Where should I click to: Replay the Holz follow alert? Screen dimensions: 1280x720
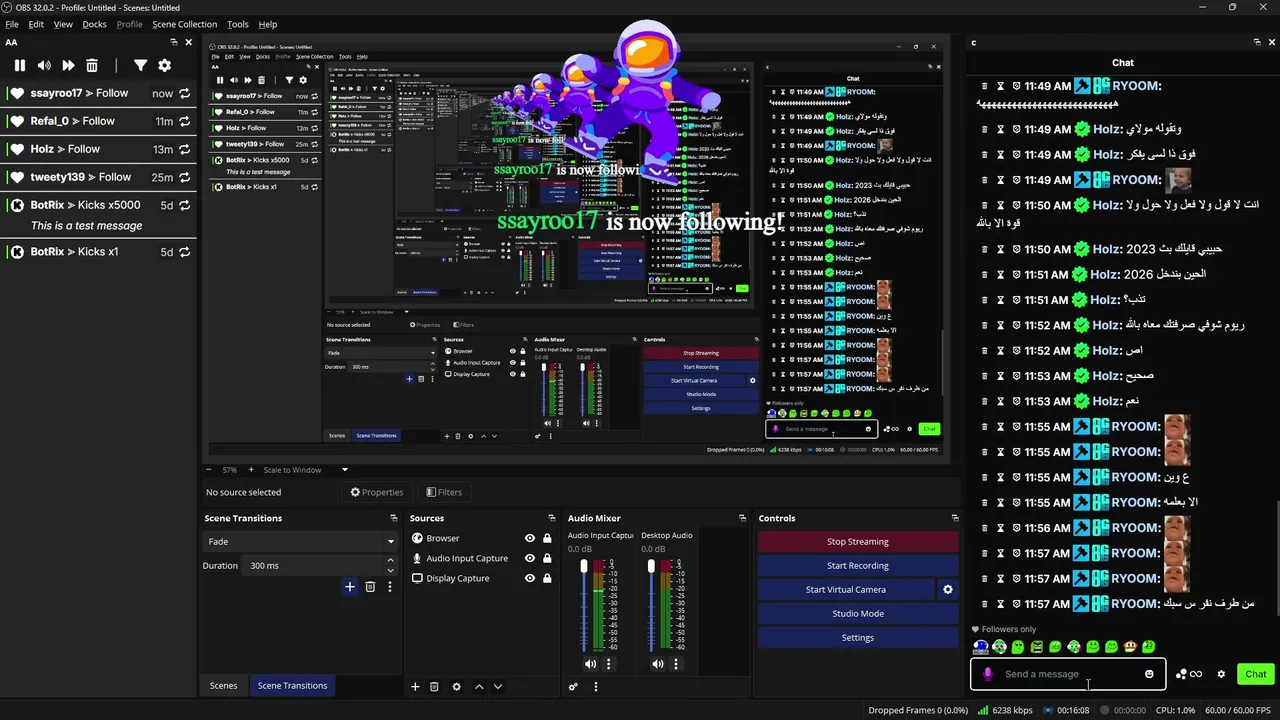(x=184, y=149)
